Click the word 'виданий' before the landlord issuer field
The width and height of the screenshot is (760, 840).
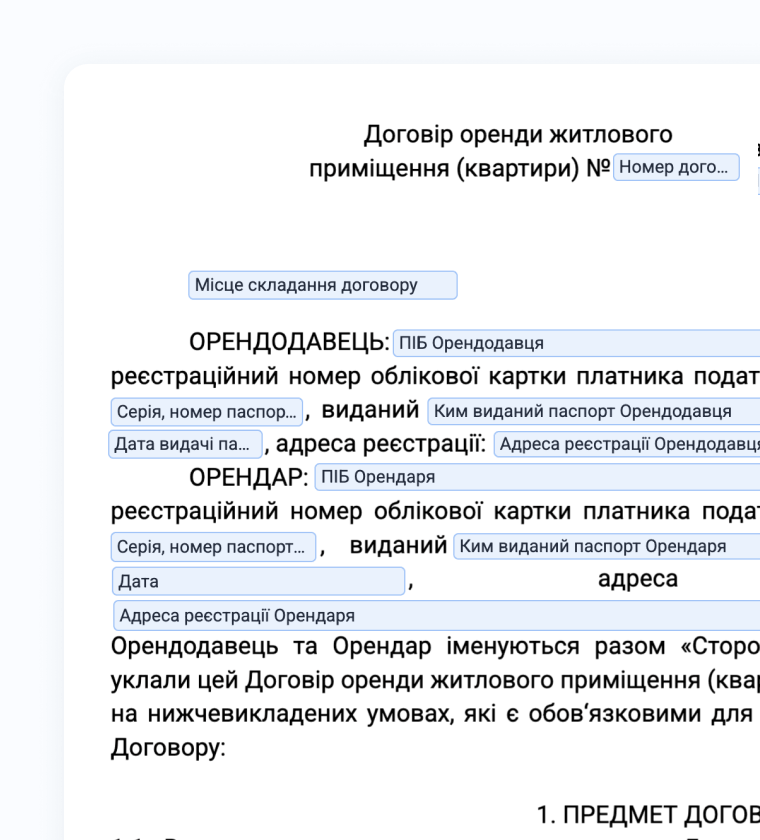point(370,410)
